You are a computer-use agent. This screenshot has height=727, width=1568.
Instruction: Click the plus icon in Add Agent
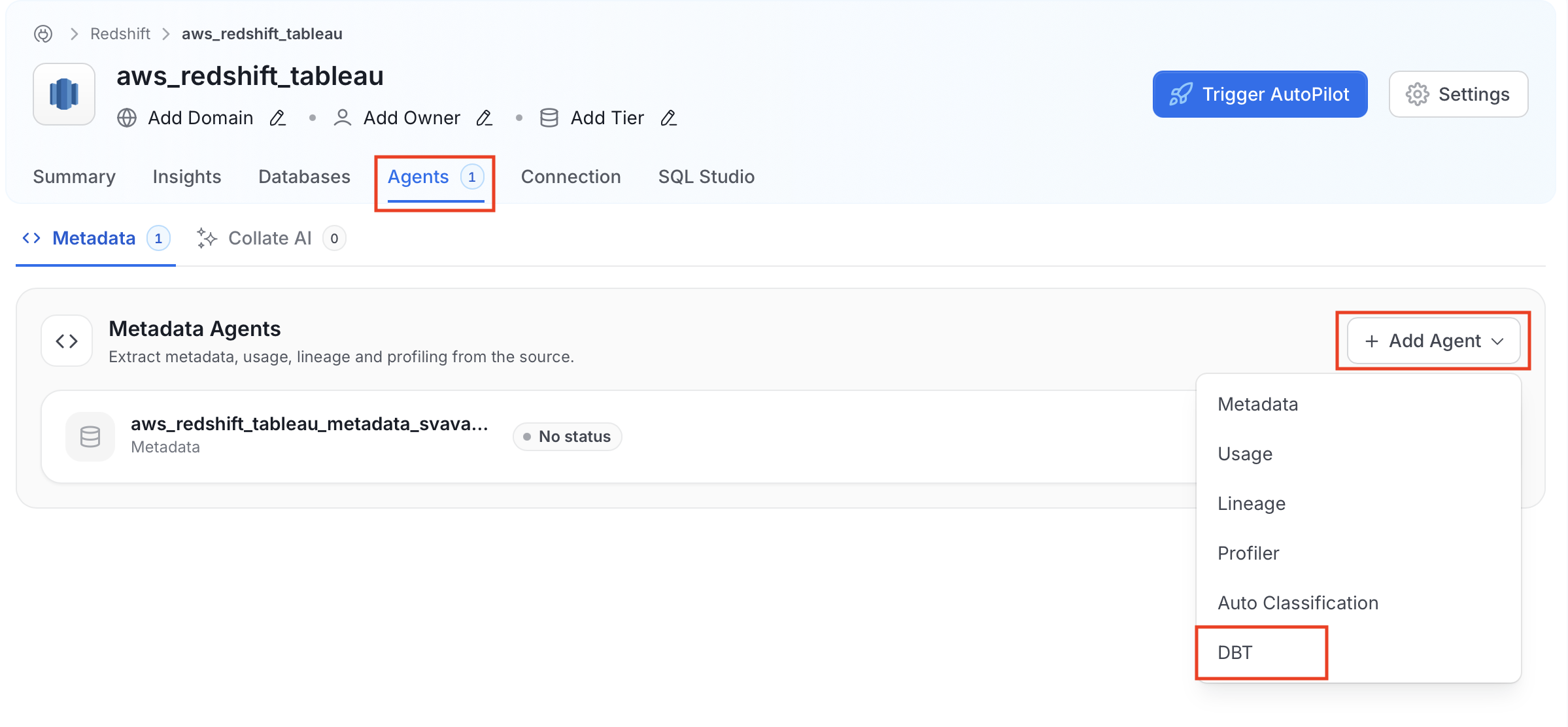tap(1371, 341)
